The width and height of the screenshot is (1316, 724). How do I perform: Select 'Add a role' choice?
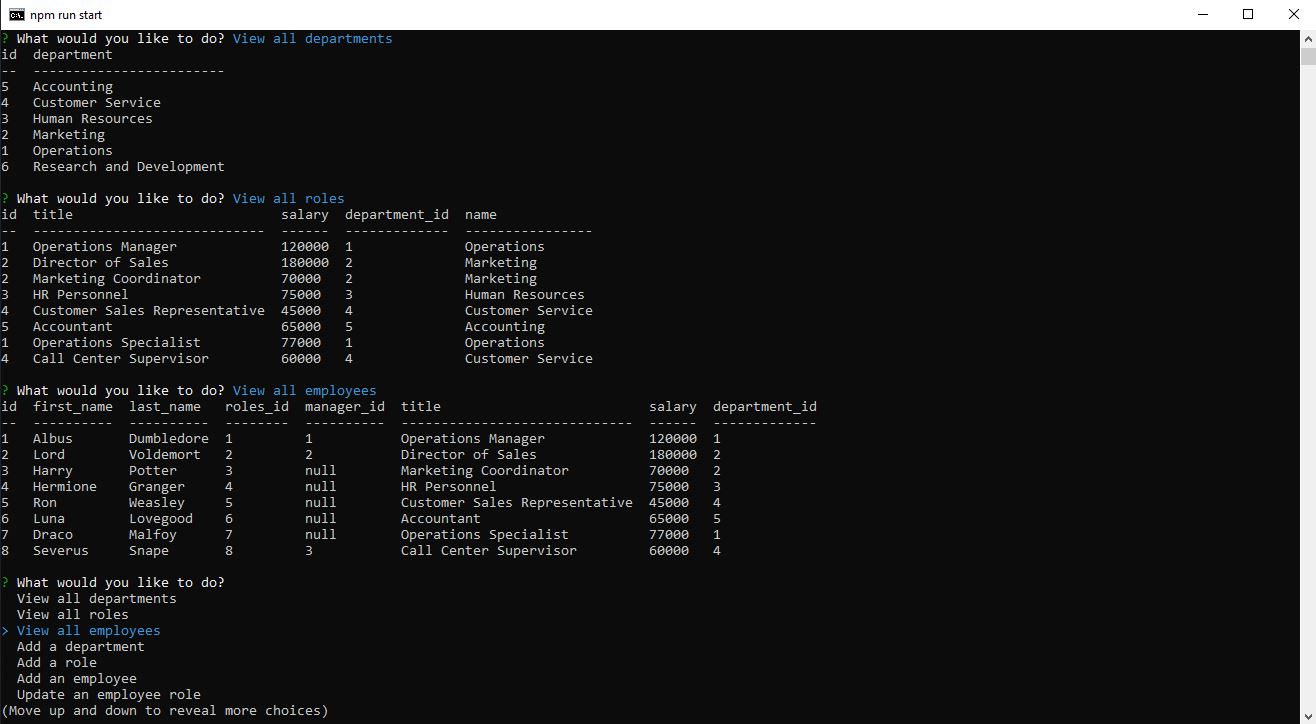coord(56,663)
